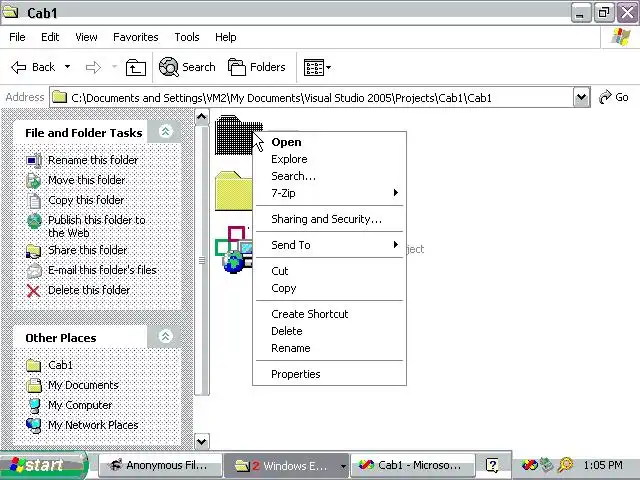Open the Help menu

tap(226, 37)
